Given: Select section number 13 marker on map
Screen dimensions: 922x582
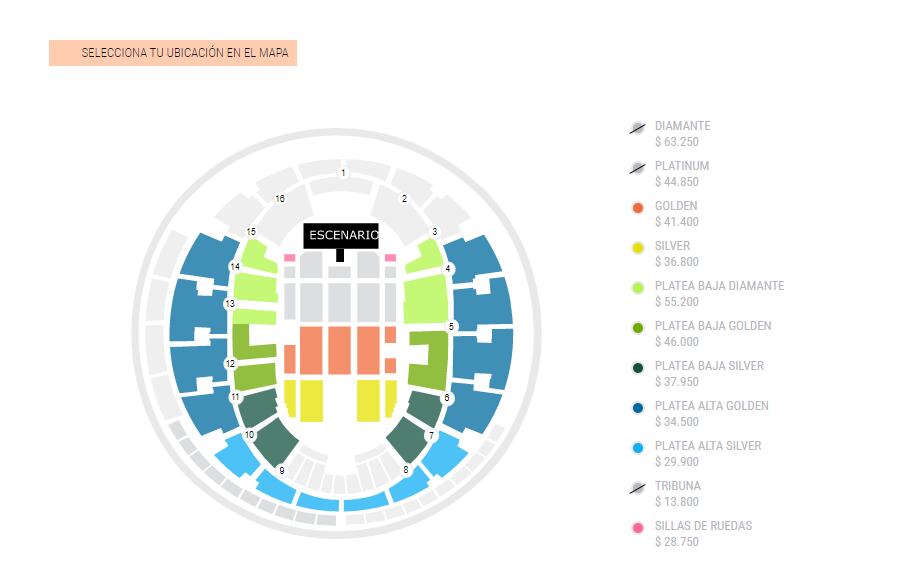Looking at the screenshot, I should coord(230,303).
